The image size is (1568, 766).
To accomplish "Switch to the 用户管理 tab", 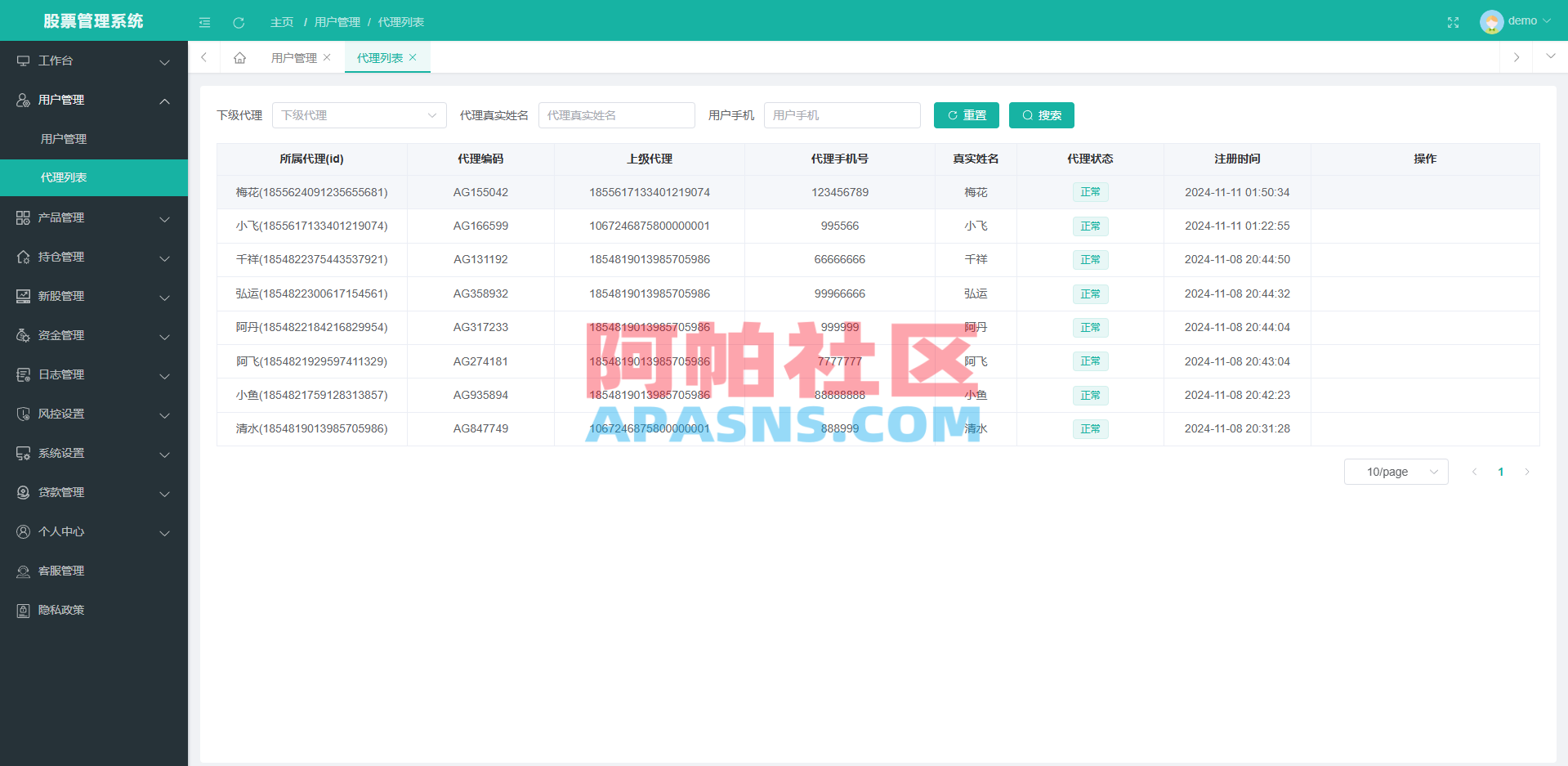I will 296,57.
